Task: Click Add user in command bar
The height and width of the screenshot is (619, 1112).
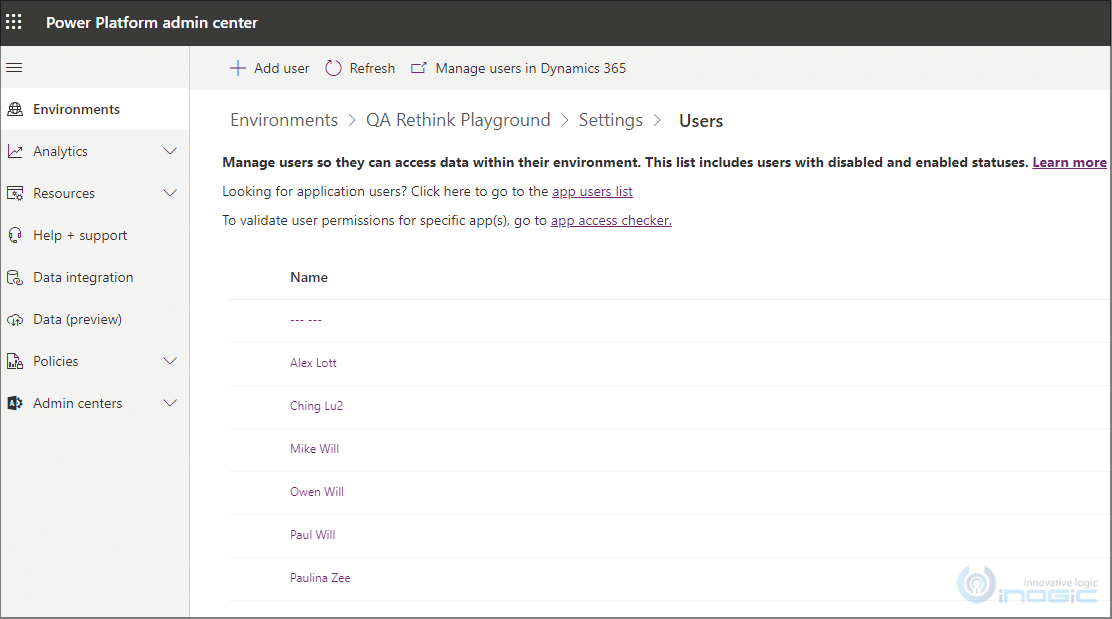Action: coord(282,68)
